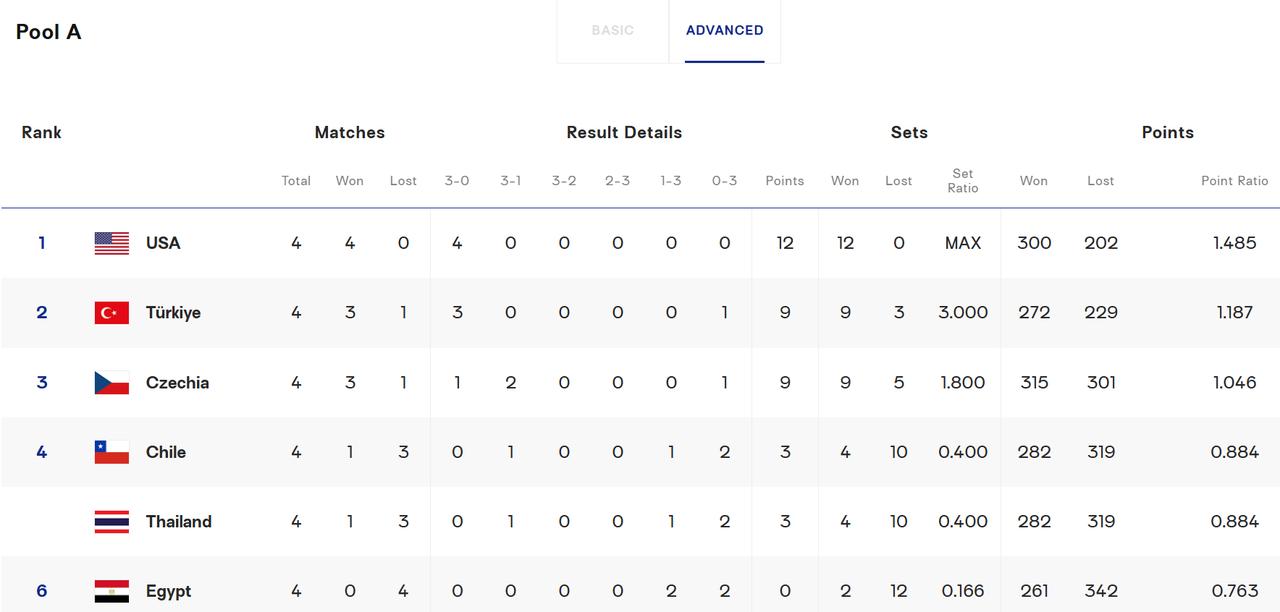Switch to the BASIC tab
Viewport: 1280px width, 612px height.
[613, 30]
